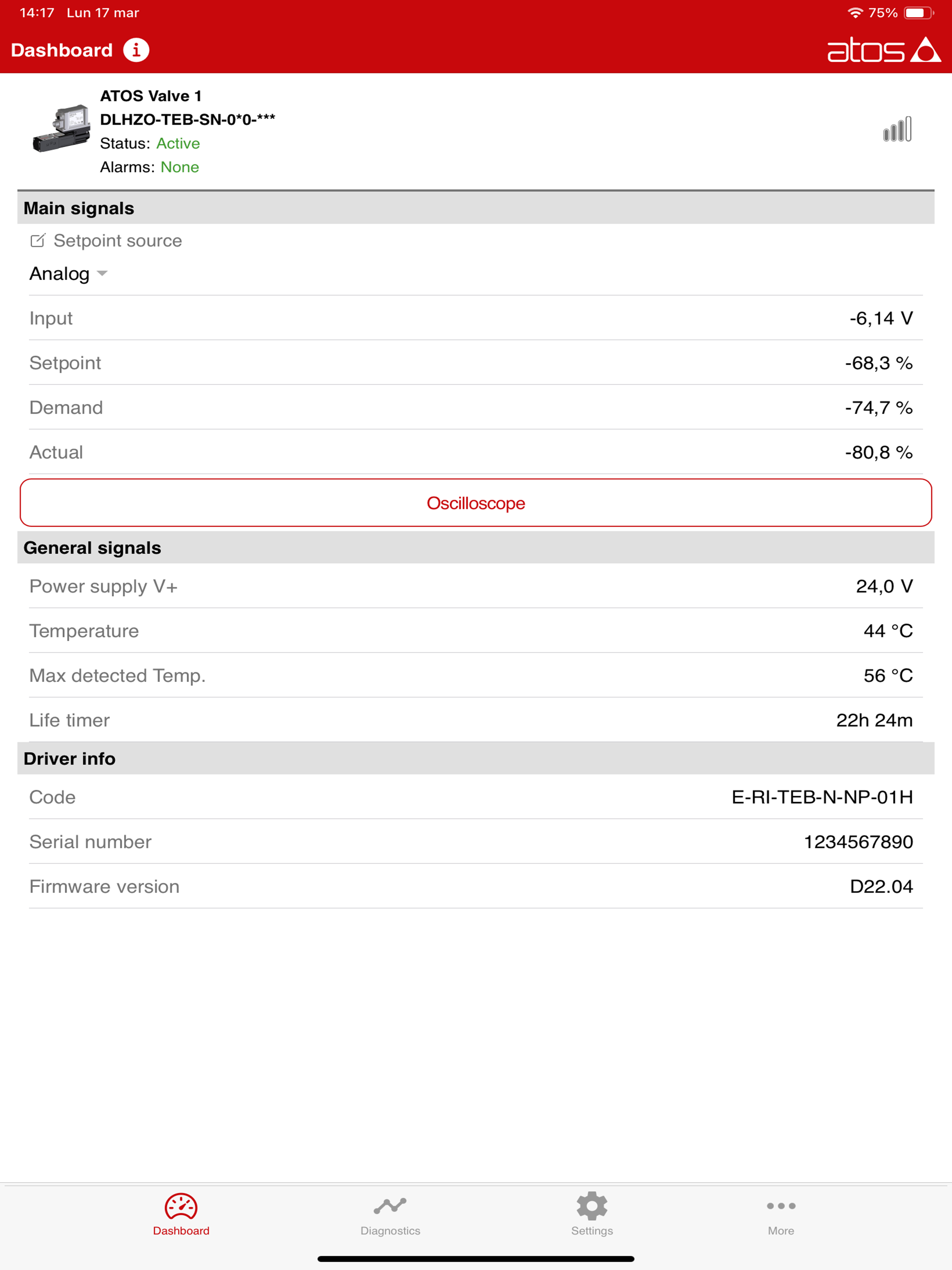The width and height of the screenshot is (952, 1270).
Task: Select the ATOS valve product image
Action: pos(61,129)
